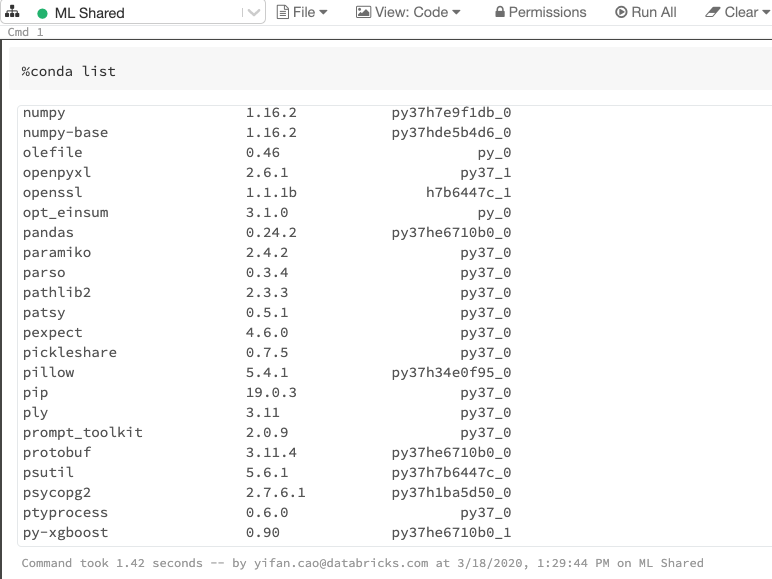Click the green cluster status indicator
Viewport: 772px width, 579px height.
tap(42, 13)
